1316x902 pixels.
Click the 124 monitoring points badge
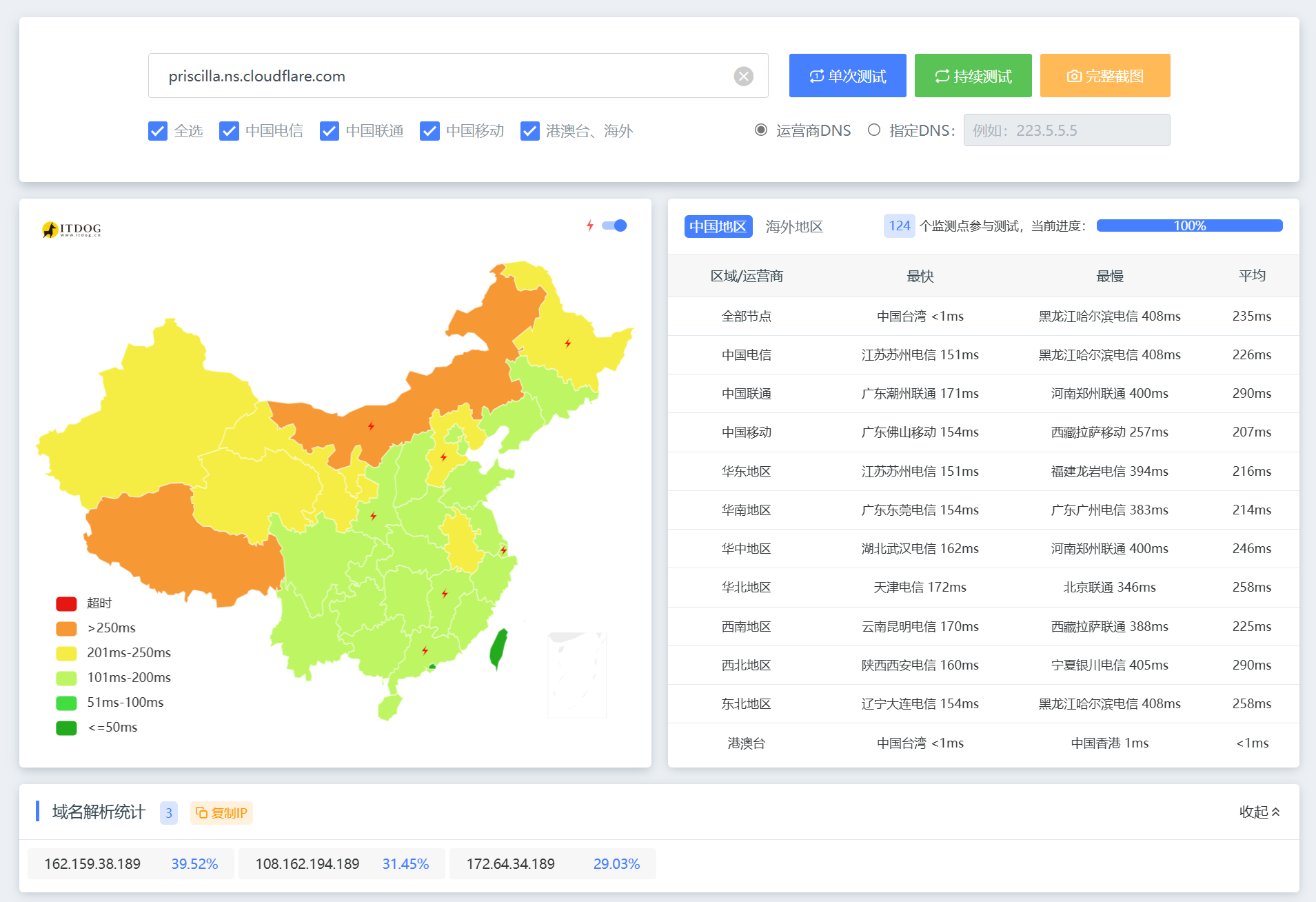click(899, 226)
